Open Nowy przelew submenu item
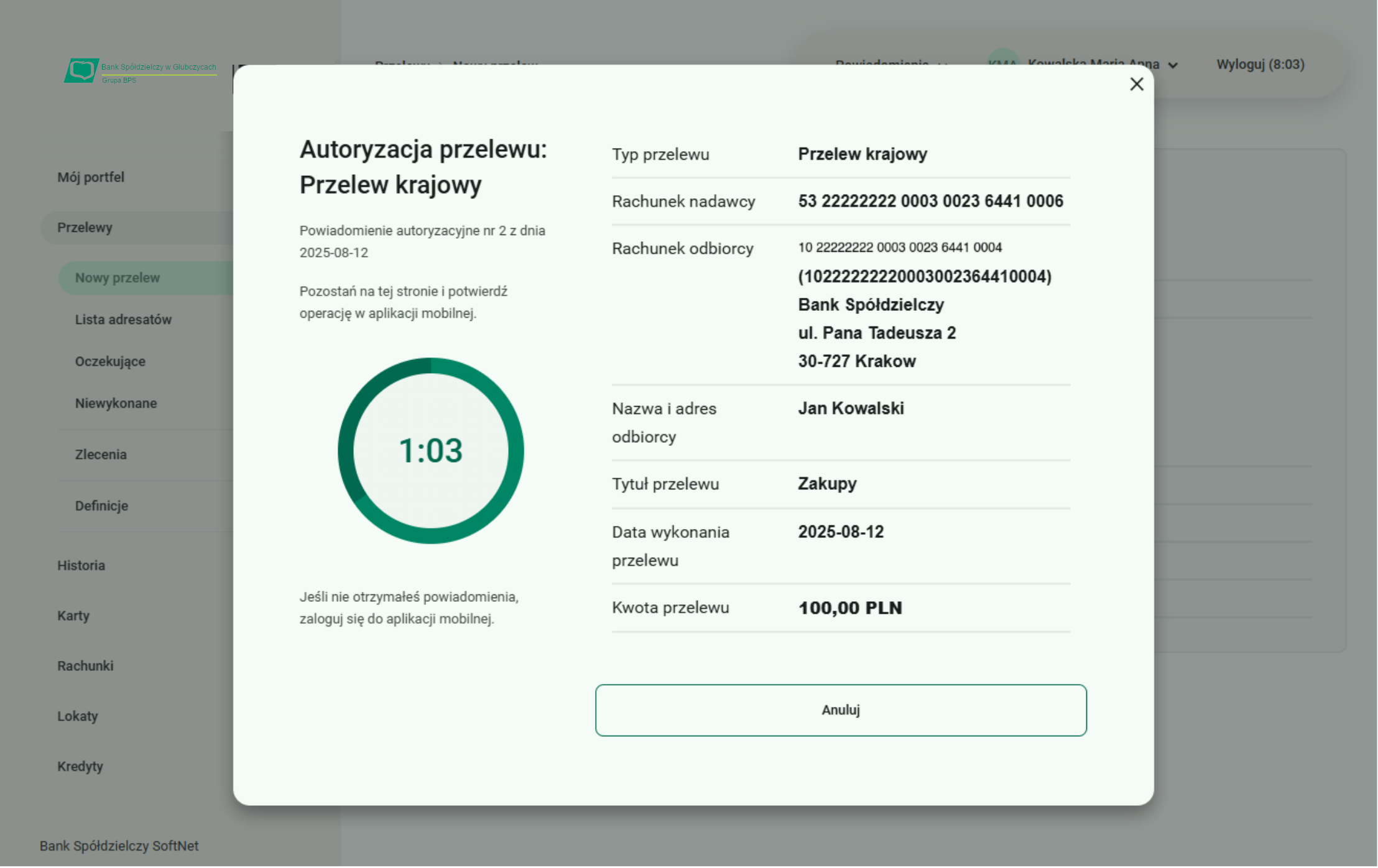 pos(118,278)
